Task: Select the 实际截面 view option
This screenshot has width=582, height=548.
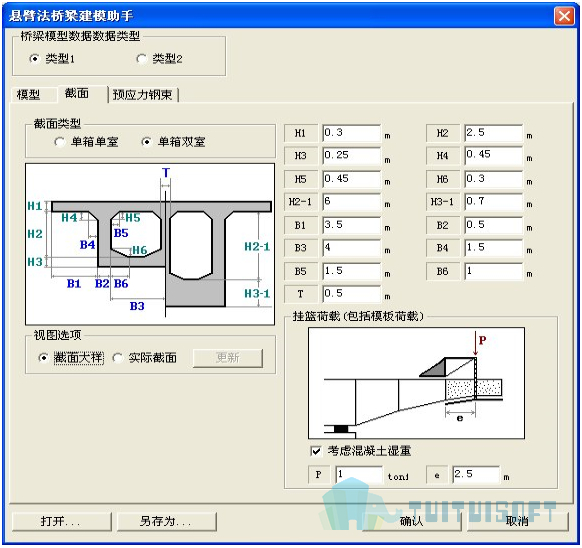Action: (x=117, y=358)
